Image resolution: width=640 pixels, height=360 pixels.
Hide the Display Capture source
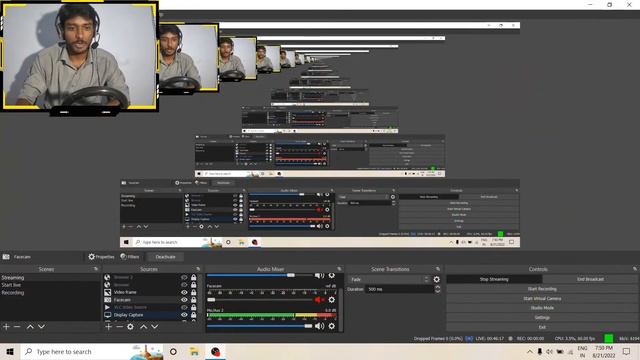[x=184, y=315]
